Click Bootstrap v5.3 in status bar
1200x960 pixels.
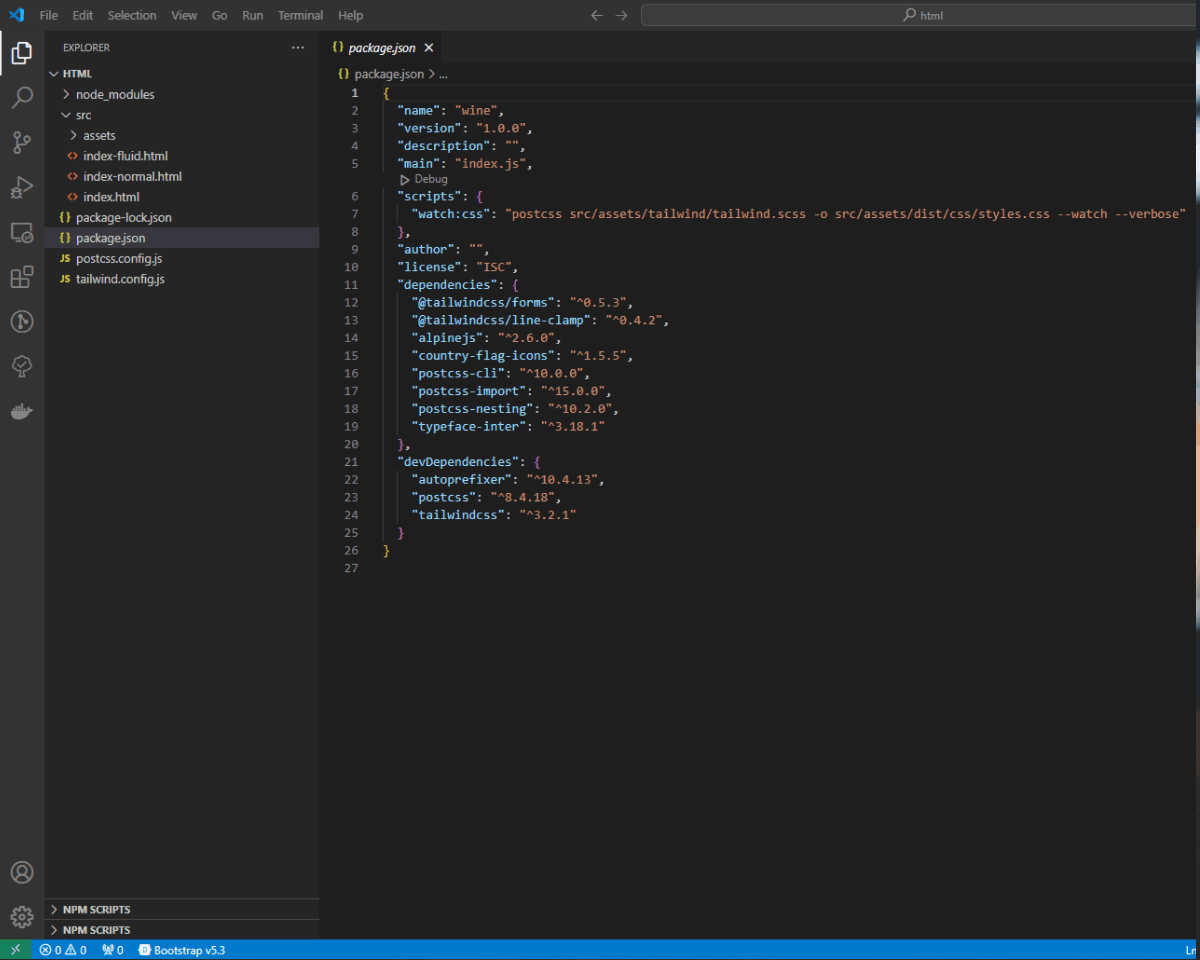coord(182,950)
